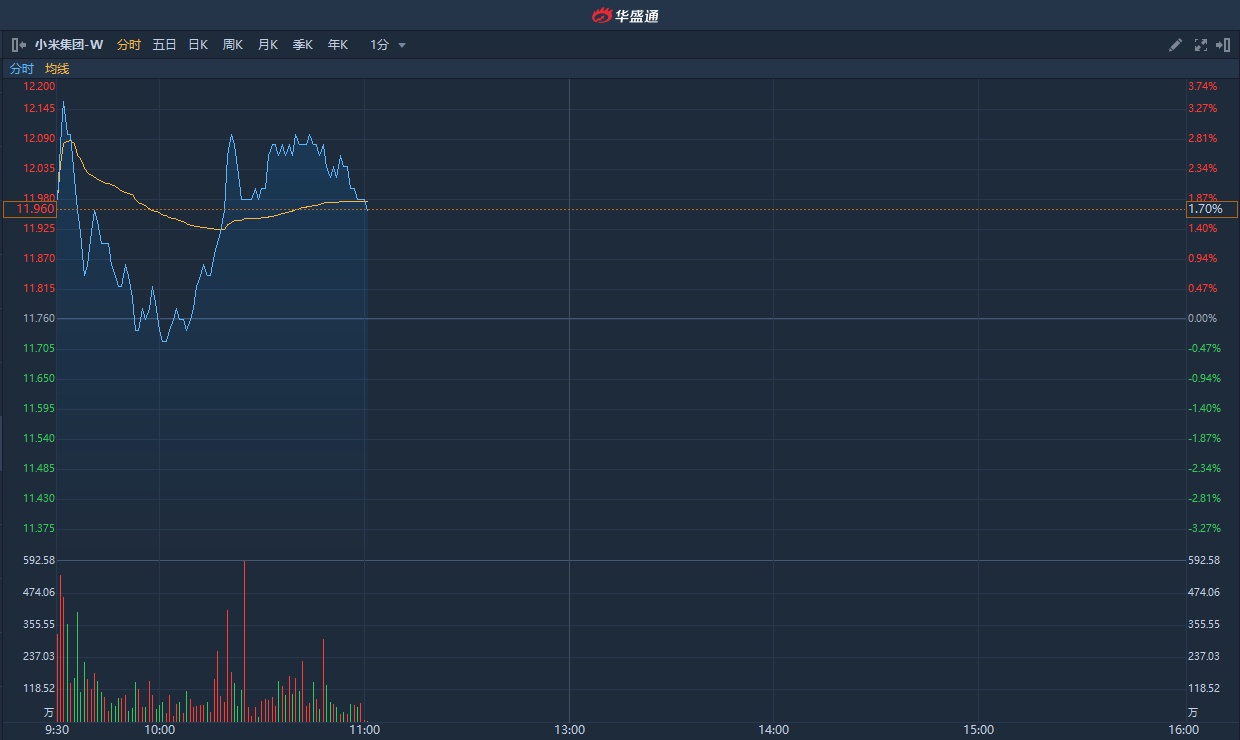The width and height of the screenshot is (1240, 740).
Task: Toggle the 均线 average line legend
Action: click(57, 69)
